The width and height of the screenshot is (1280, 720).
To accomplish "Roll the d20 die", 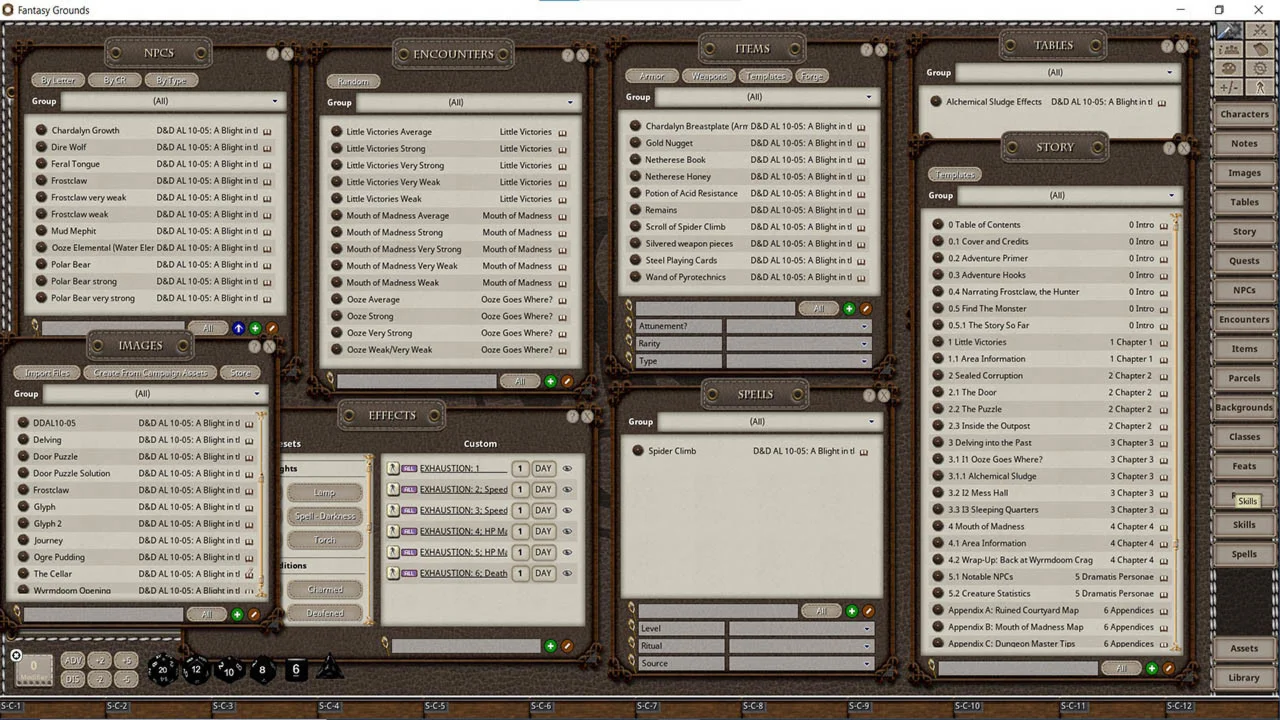I will pyautogui.click(x=162, y=670).
